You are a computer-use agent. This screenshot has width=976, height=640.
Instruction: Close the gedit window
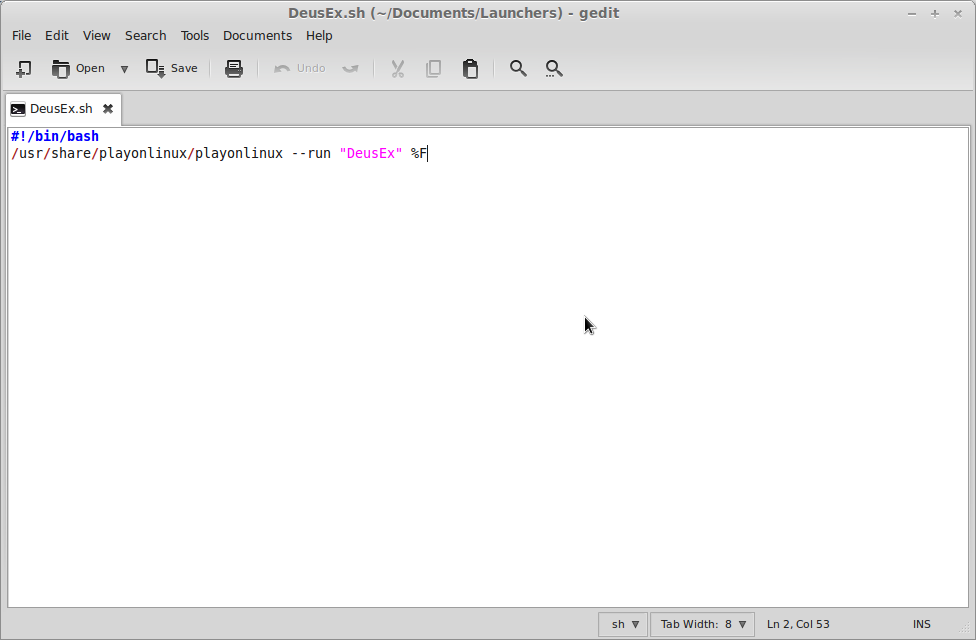point(958,14)
